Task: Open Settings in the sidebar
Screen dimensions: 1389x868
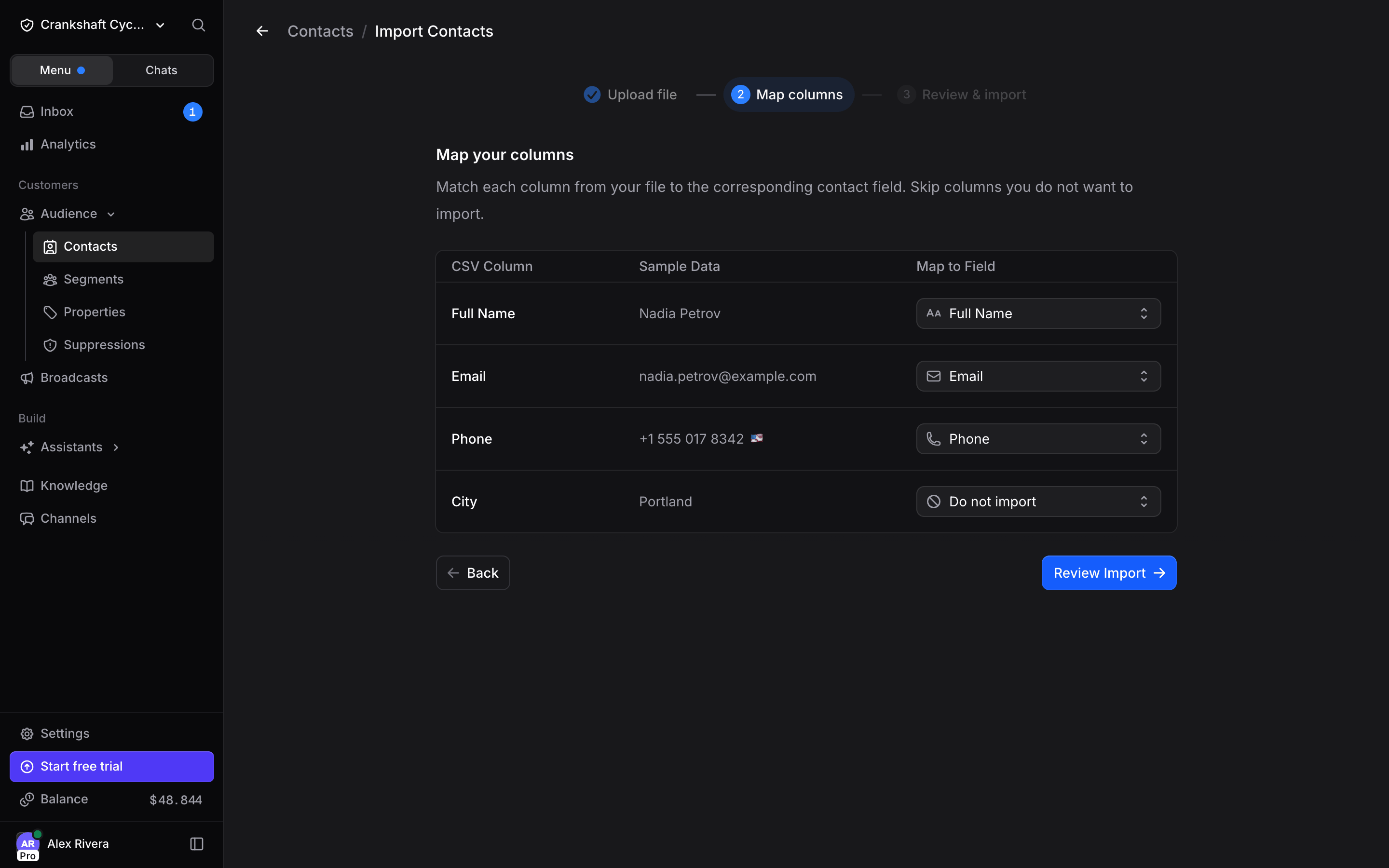Action: pyautogui.click(x=112, y=733)
